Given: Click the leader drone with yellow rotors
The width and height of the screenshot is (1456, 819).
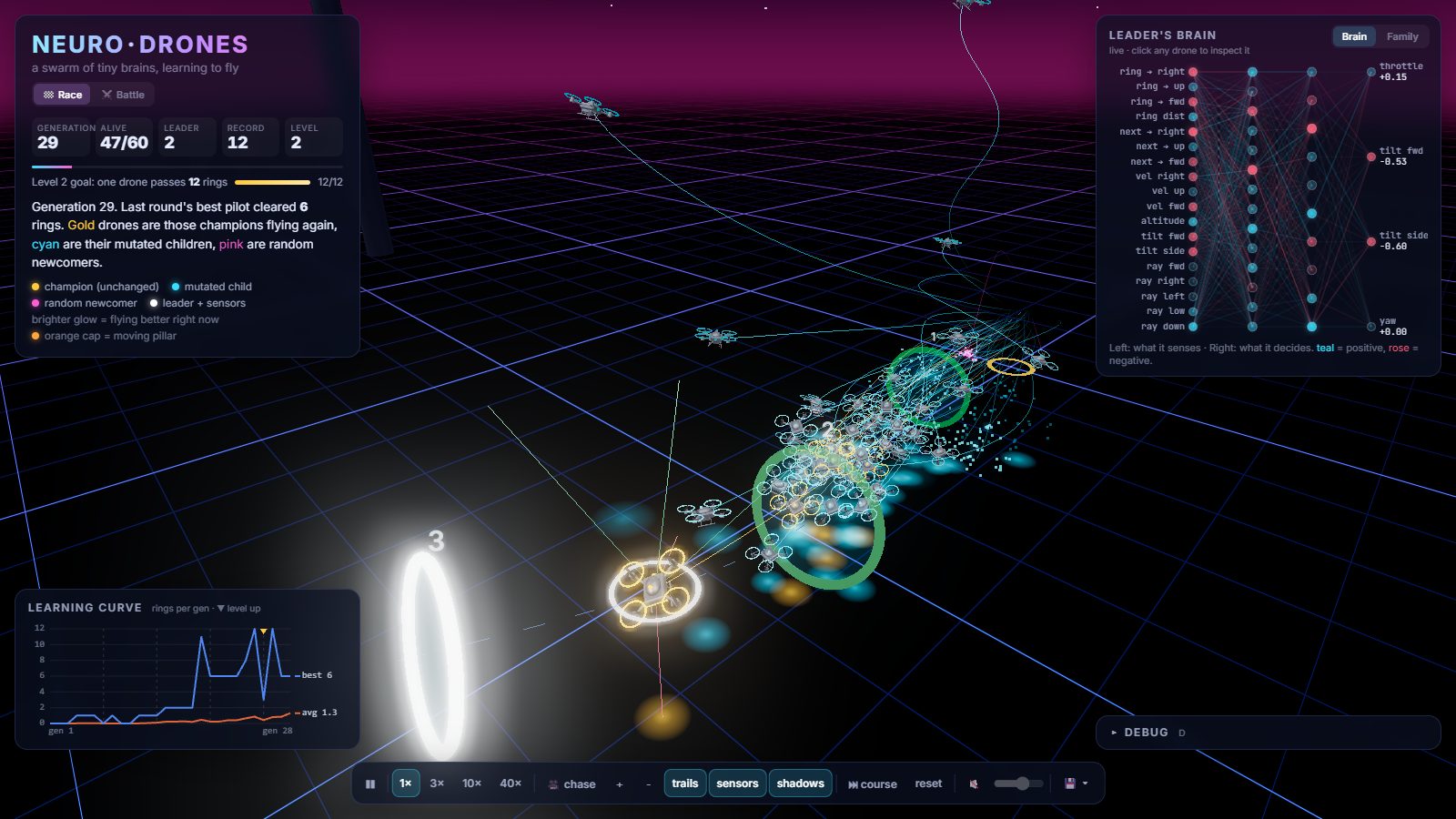Looking at the screenshot, I should (654, 590).
